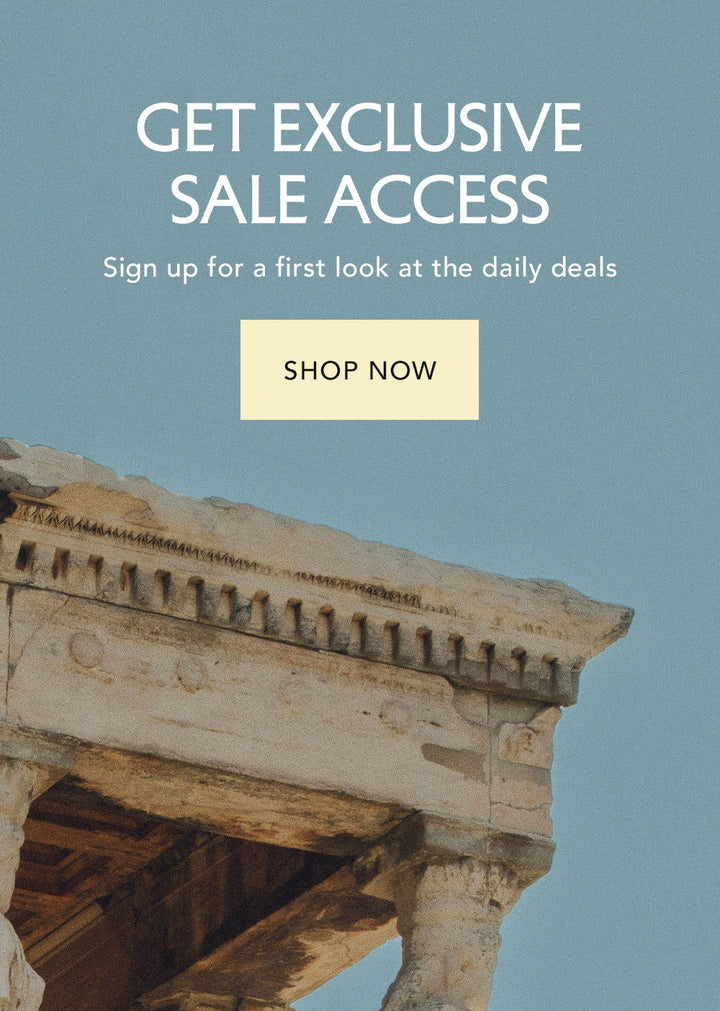Click the word ACCESS in the headline

[x=437, y=199]
